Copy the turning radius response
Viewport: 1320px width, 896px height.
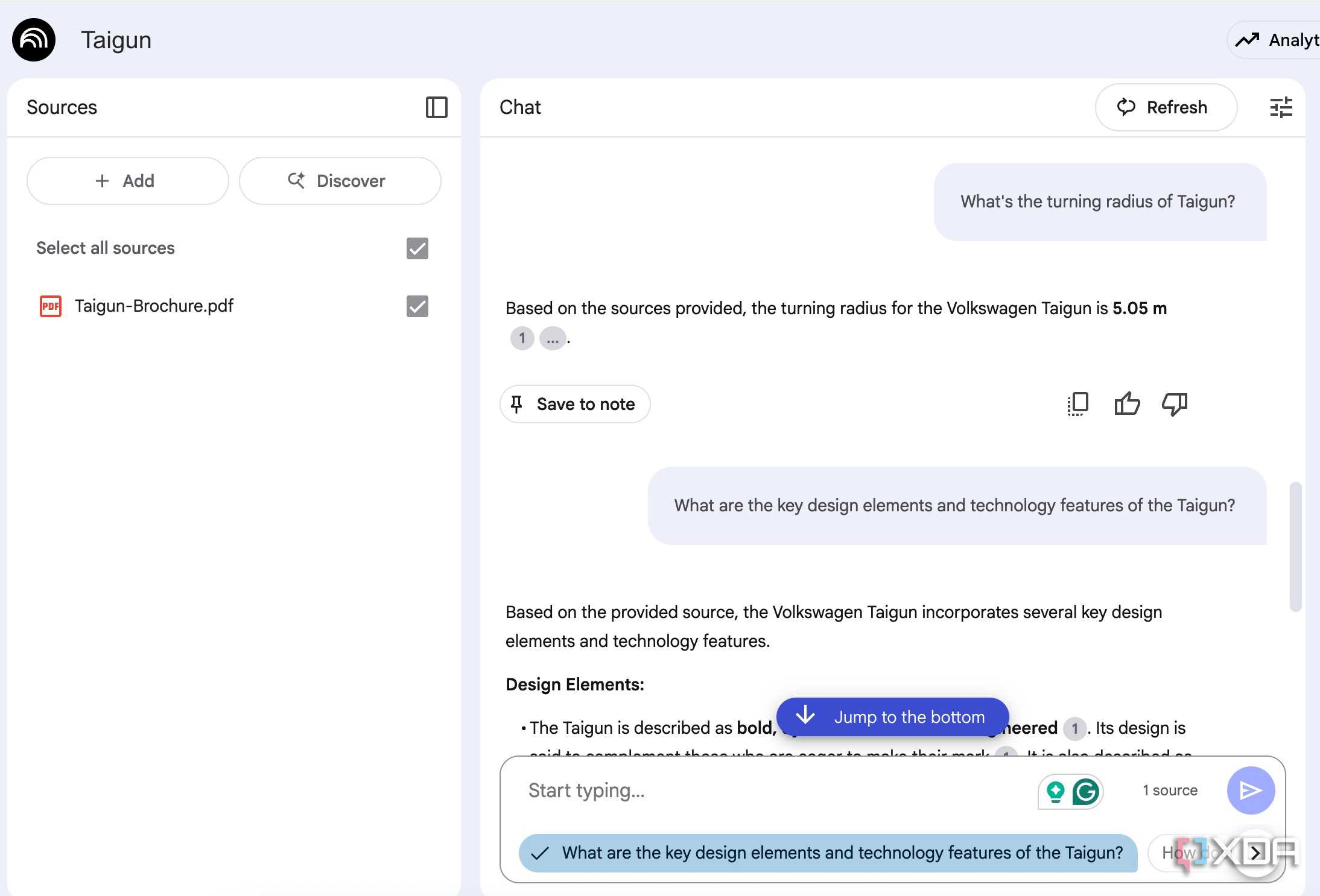(x=1077, y=404)
